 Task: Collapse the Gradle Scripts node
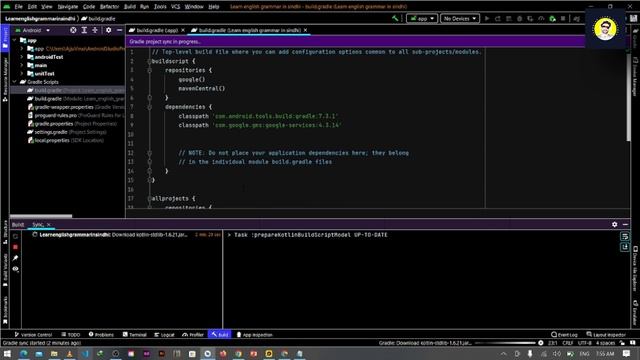pyautogui.click(x=15, y=82)
